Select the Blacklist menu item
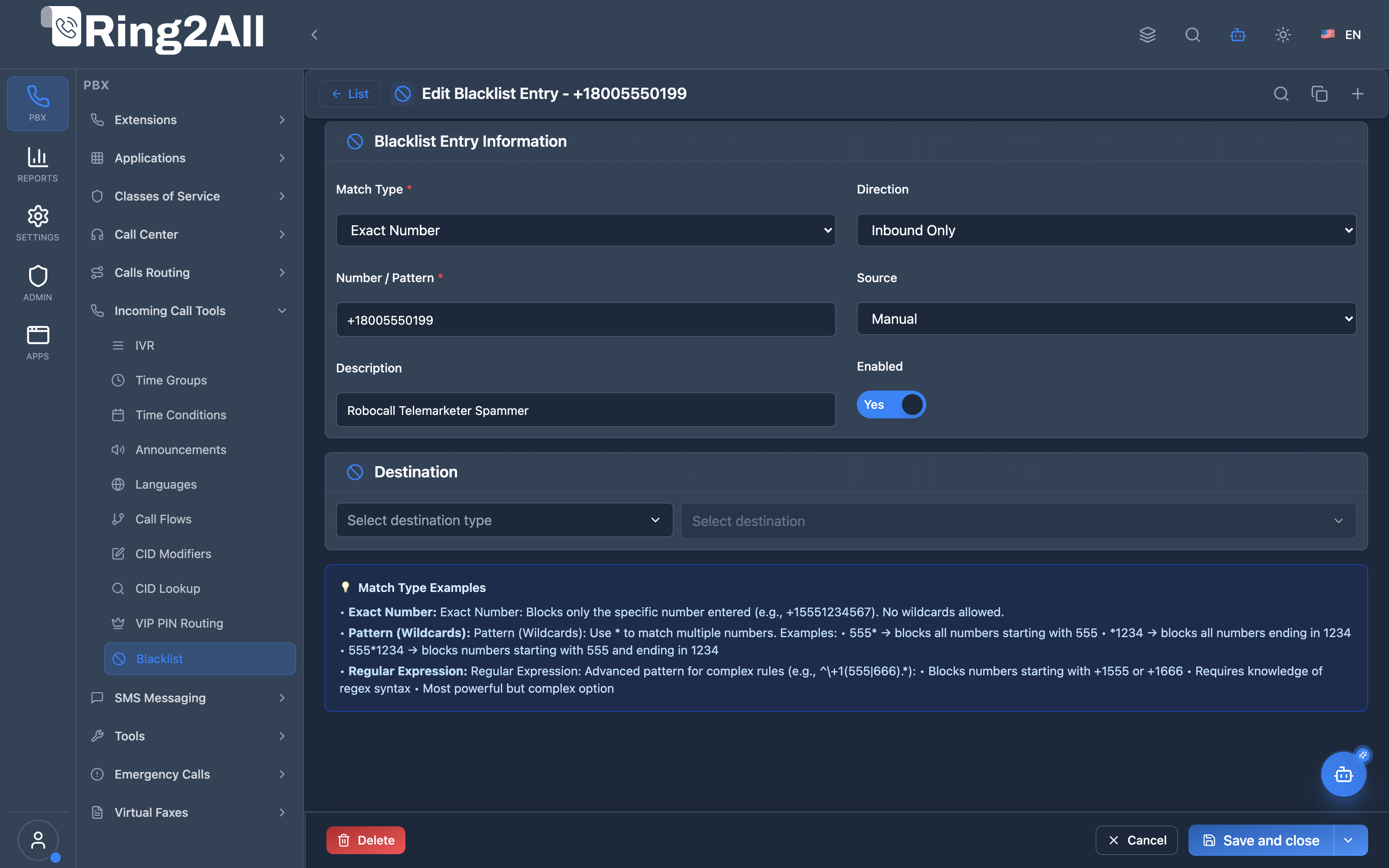Screen dimensions: 1389x868 200,658
